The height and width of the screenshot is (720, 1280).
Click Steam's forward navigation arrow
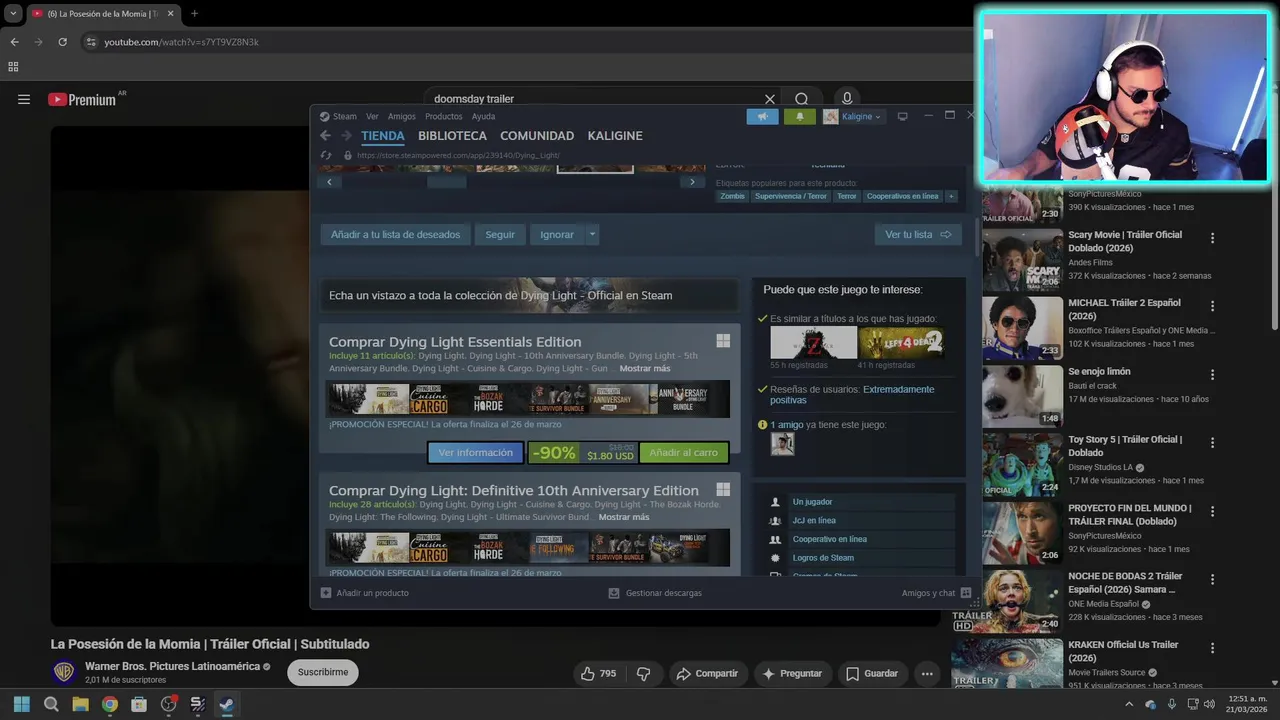pyautogui.click(x=346, y=136)
